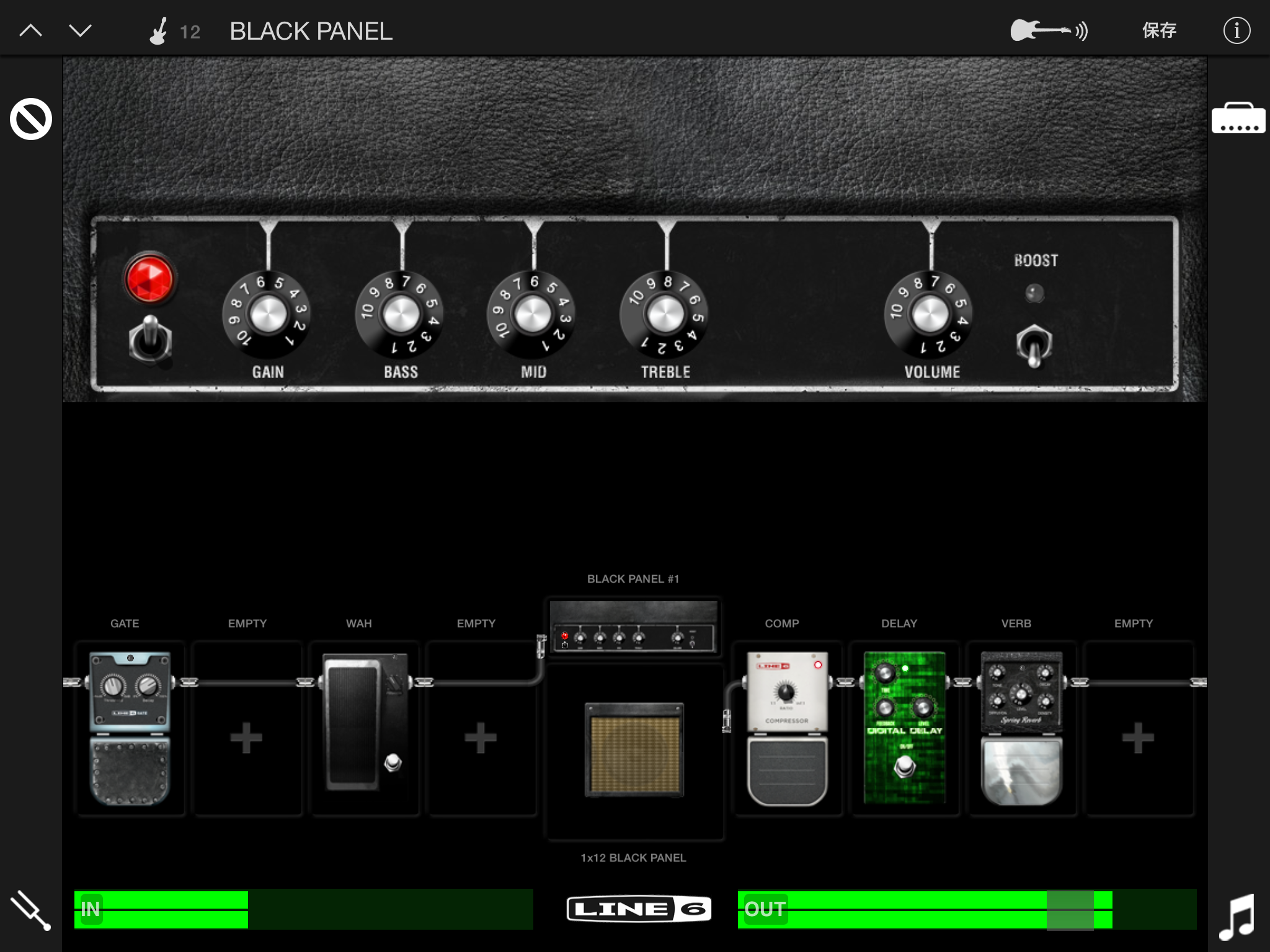
Task: Open the tuner fork icon
Action: [30, 910]
